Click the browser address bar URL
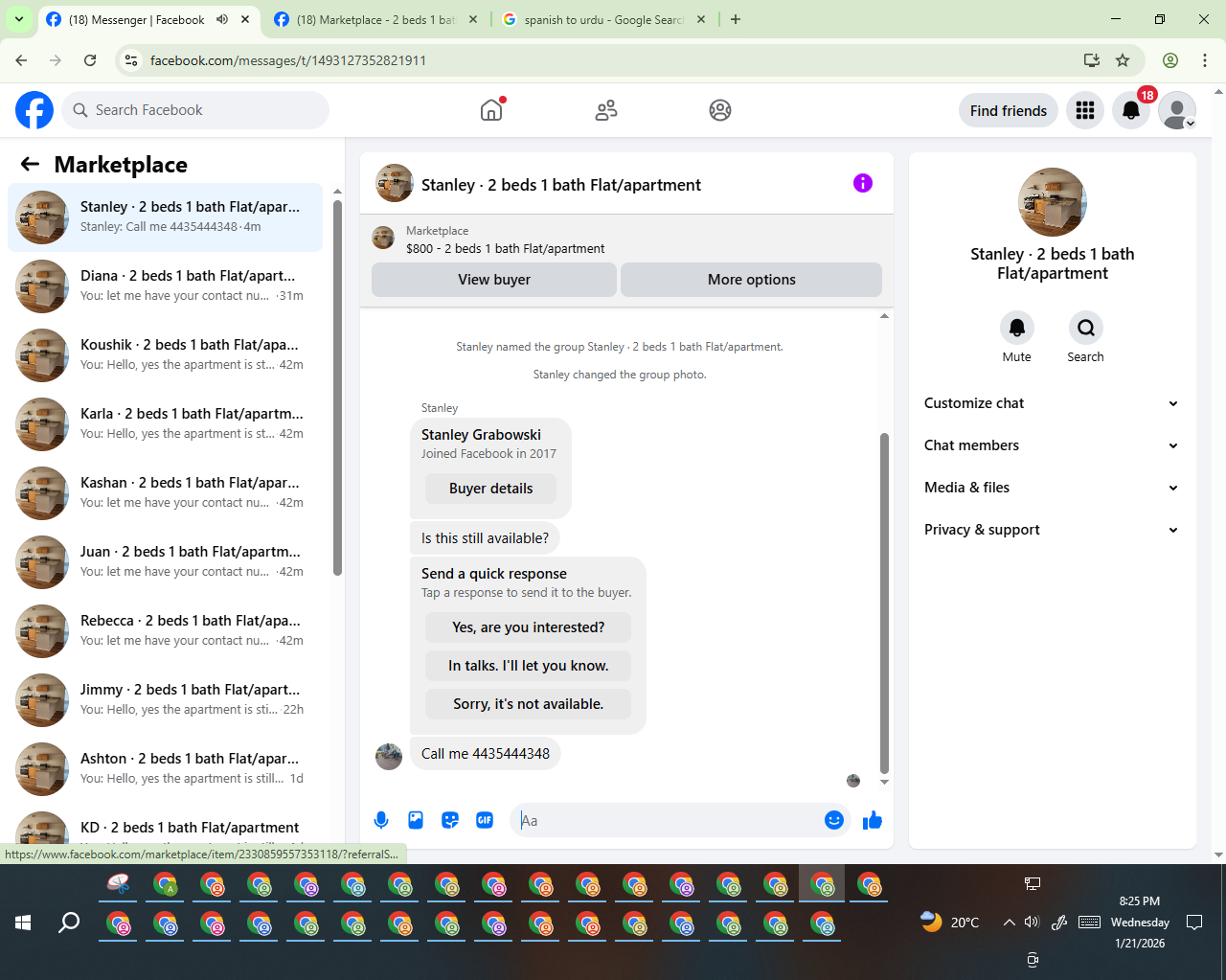 click(288, 60)
